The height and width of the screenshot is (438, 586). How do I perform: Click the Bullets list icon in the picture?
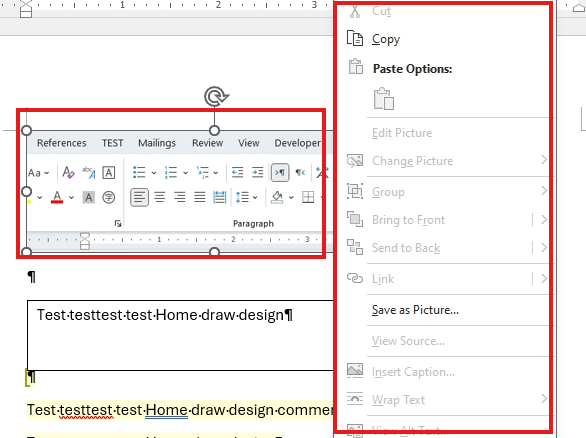[x=139, y=173]
